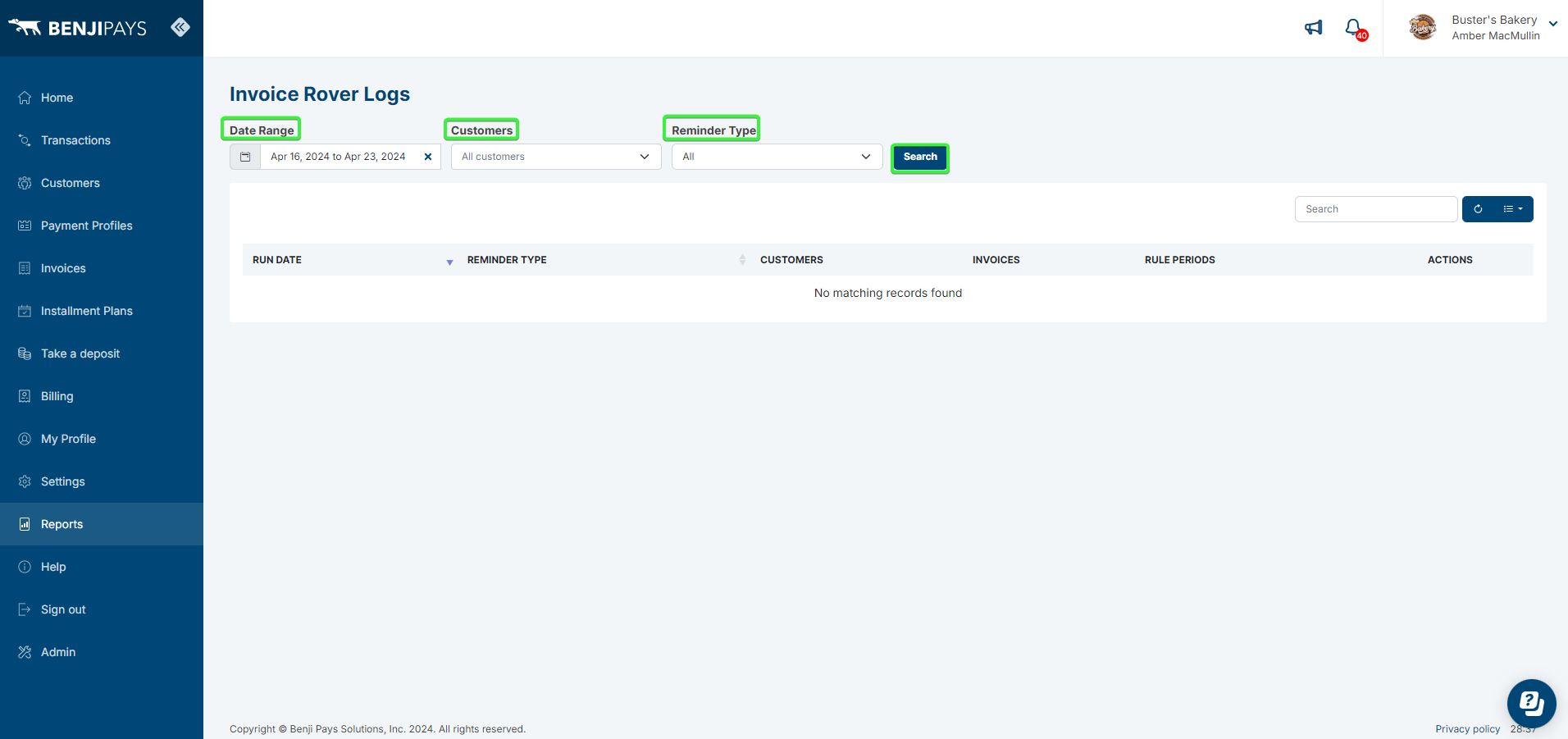The width and height of the screenshot is (1568, 739).
Task: Select Sign out in the sidebar
Action: [102, 609]
